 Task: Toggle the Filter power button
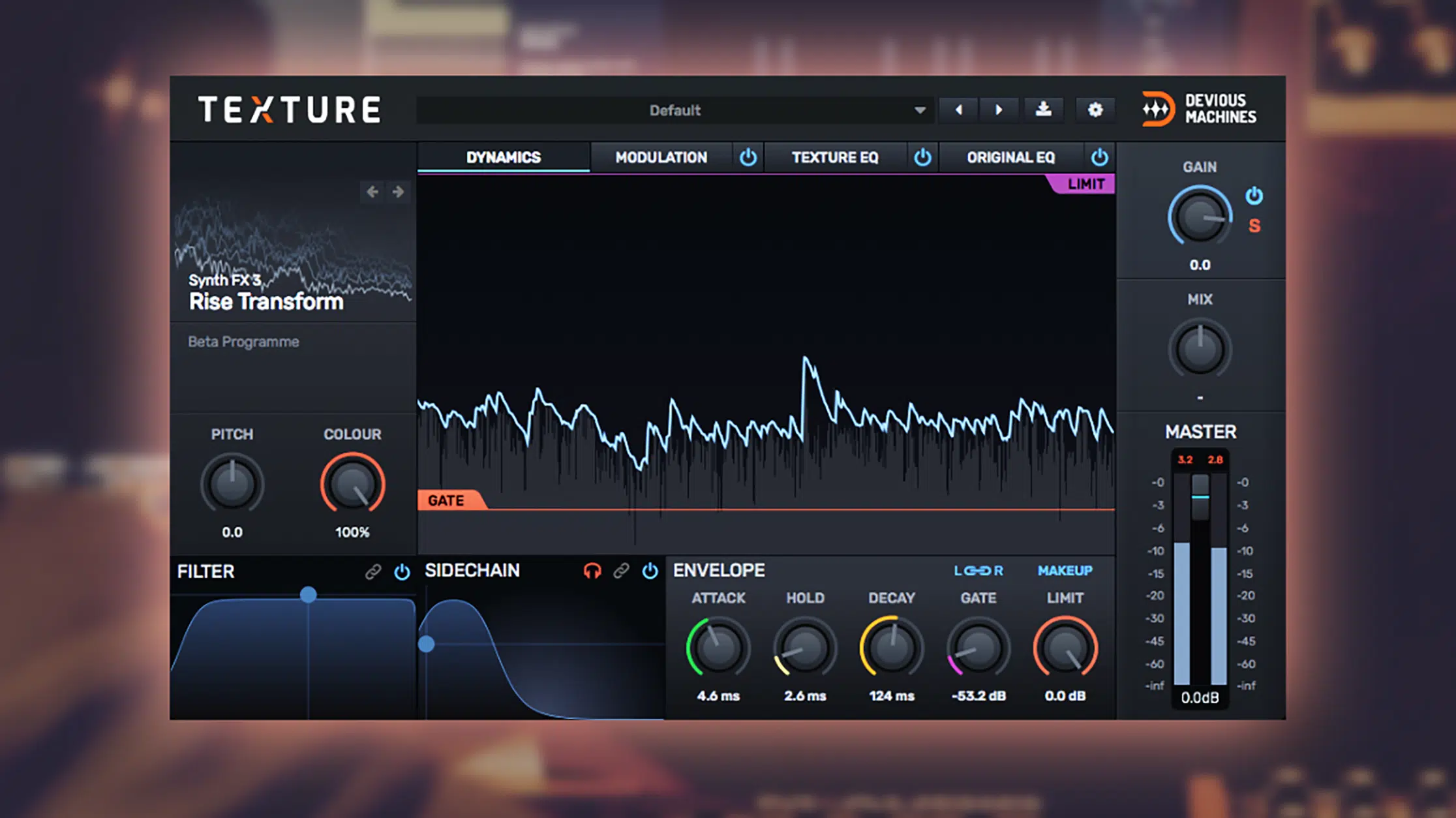[x=402, y=572]
